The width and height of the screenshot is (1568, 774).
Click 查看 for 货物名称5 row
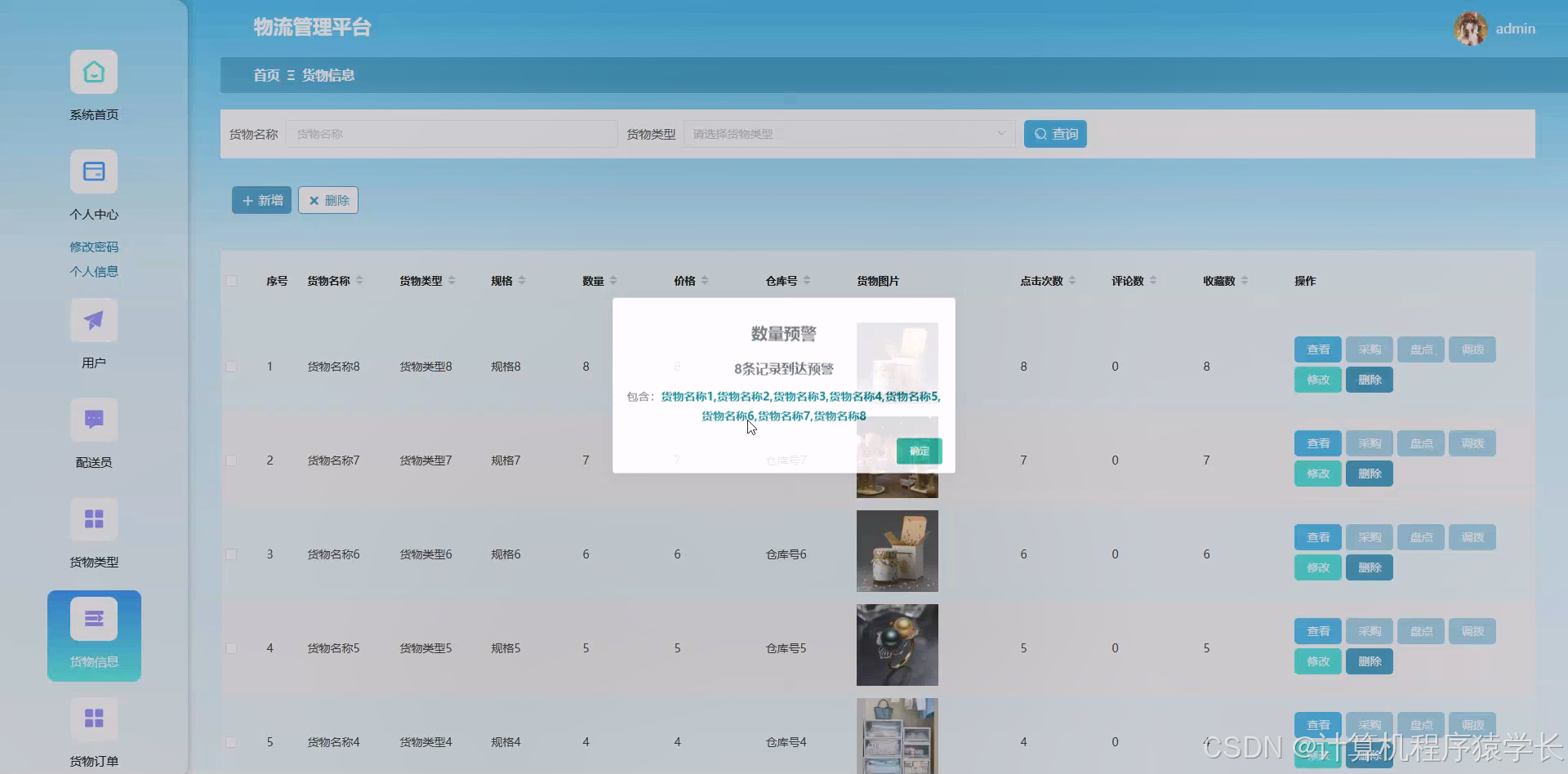tap(1318, 631)
